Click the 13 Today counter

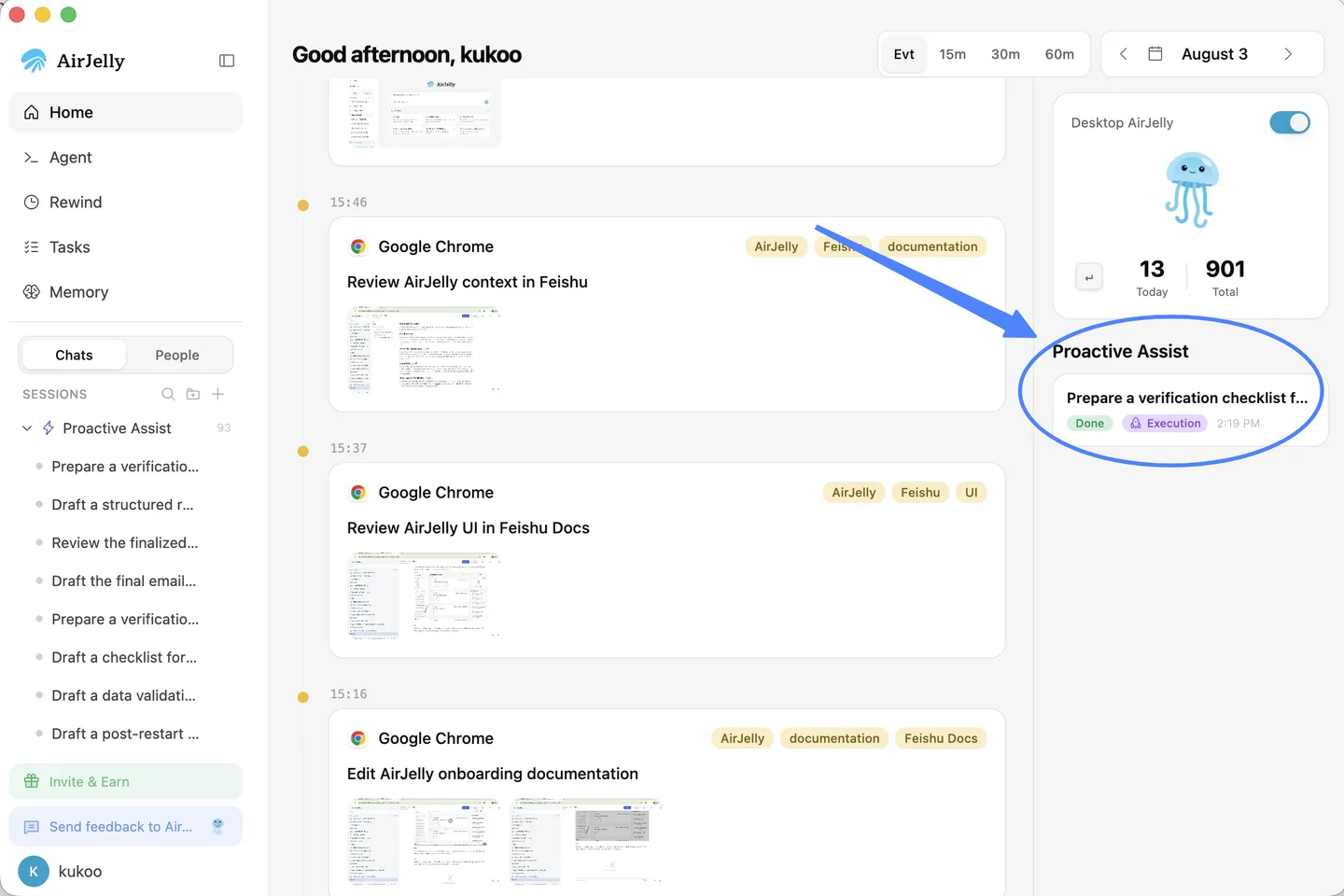click(1152, 277)
